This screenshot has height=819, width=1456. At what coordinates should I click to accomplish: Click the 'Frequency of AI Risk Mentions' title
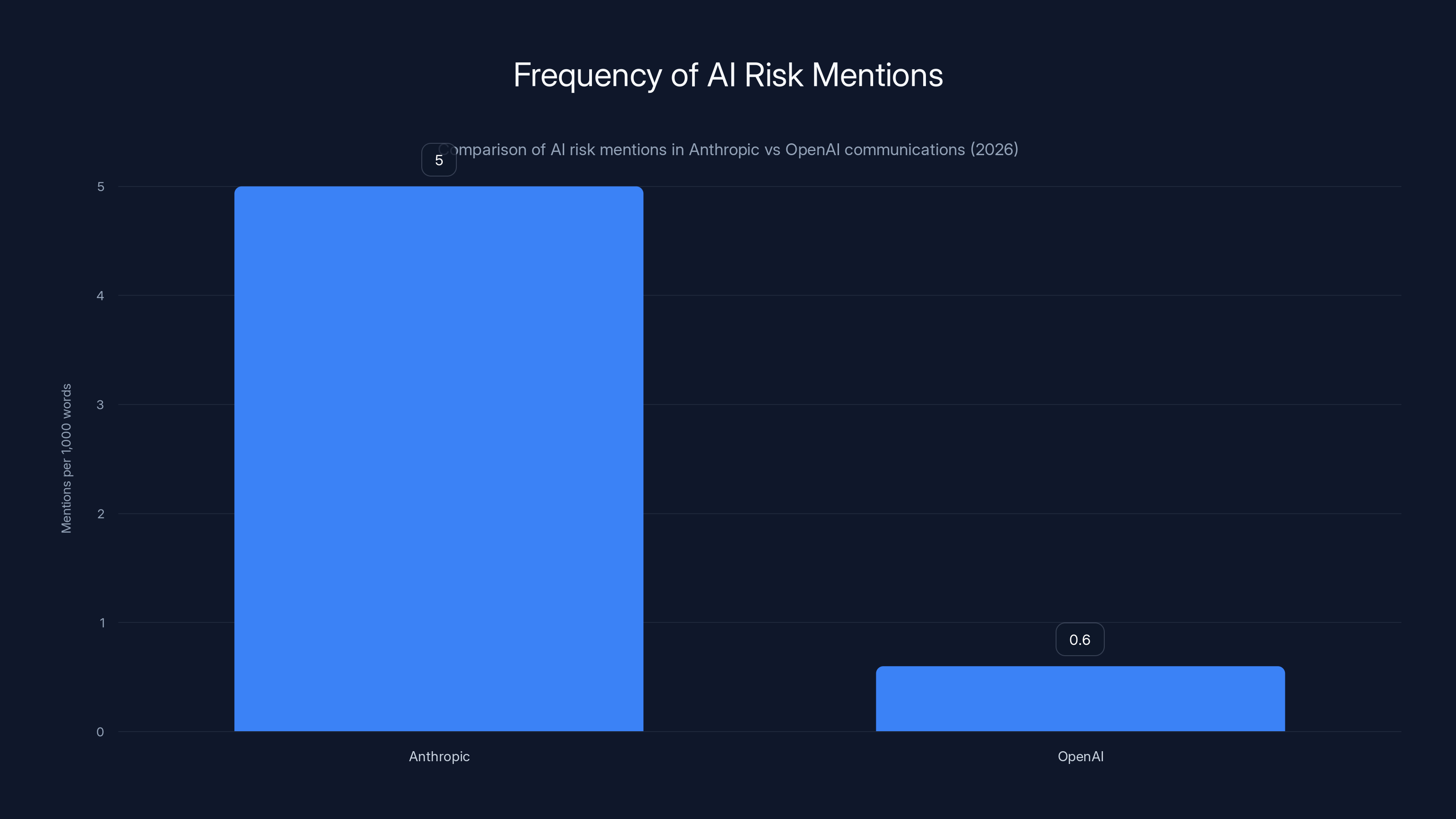pos(728,75)
